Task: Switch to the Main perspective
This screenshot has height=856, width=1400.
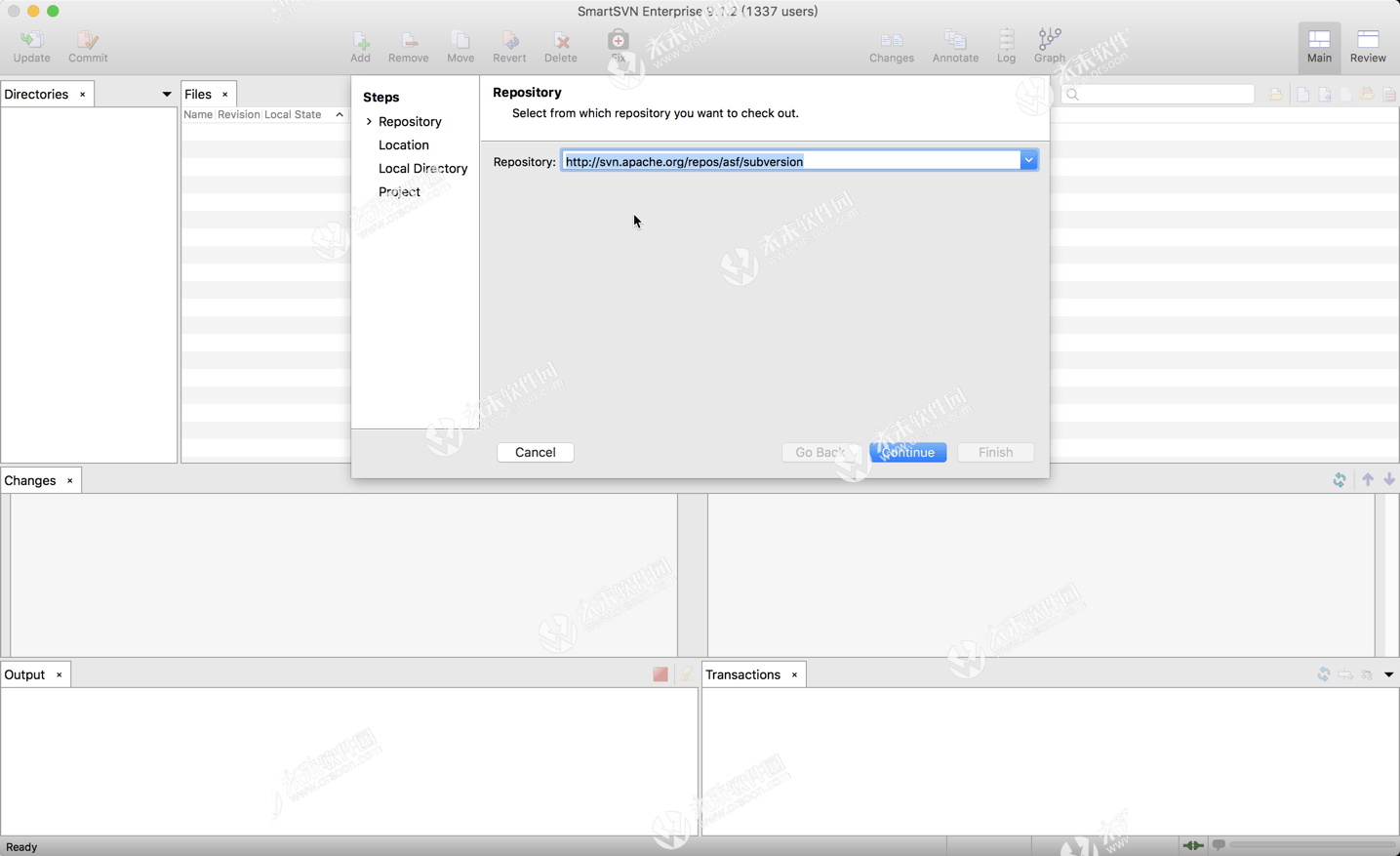Action: tap(1319, 46)
